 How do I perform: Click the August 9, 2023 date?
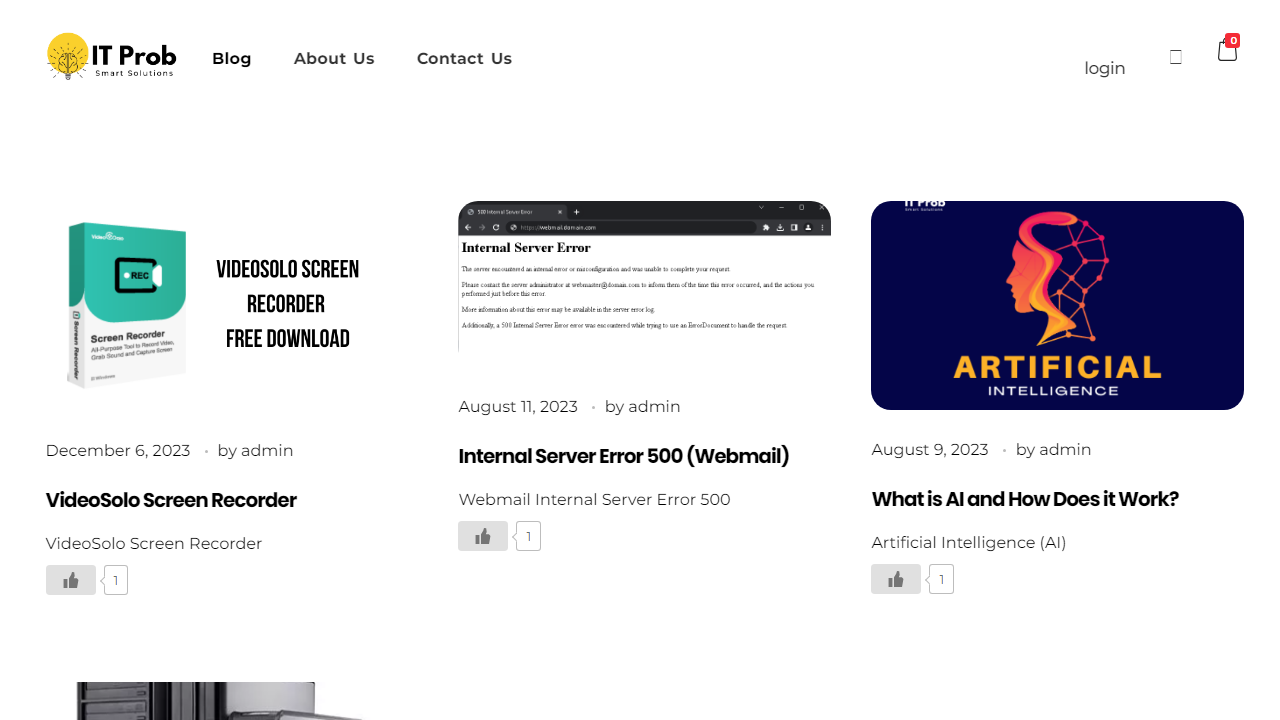(x=930, y=449)
